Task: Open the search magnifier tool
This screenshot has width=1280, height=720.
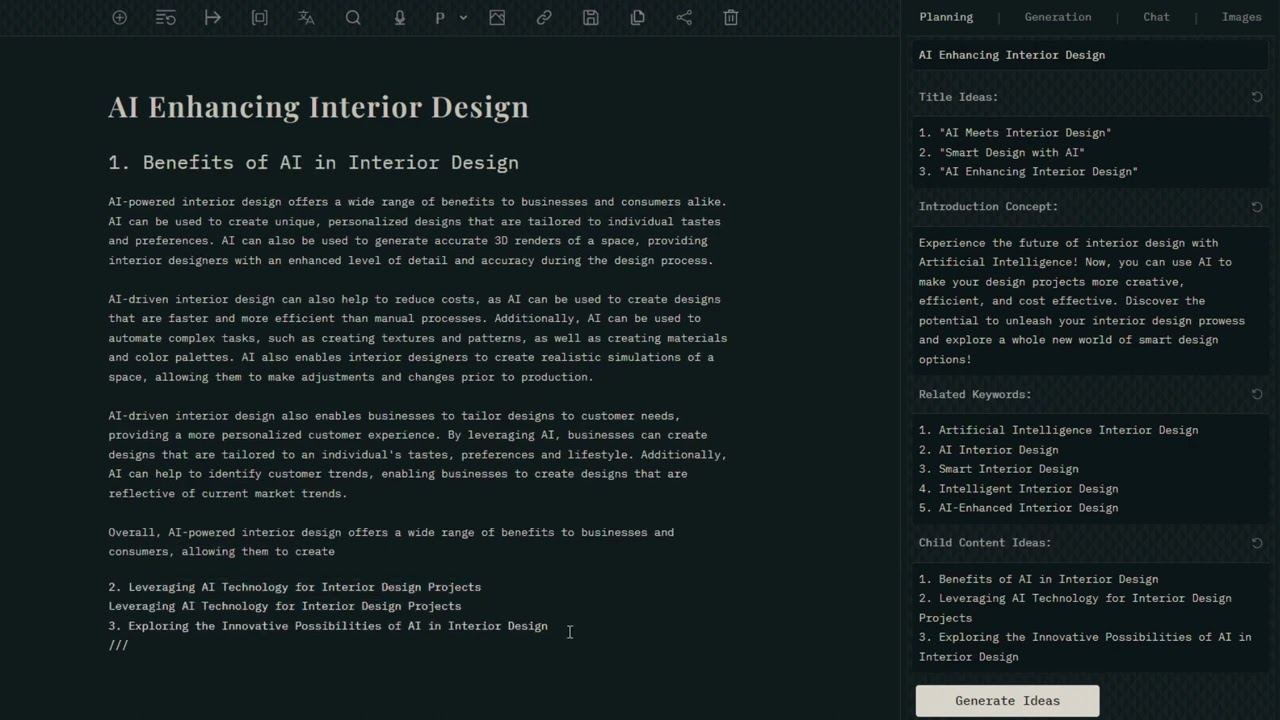Action: [x=353, y=17]
